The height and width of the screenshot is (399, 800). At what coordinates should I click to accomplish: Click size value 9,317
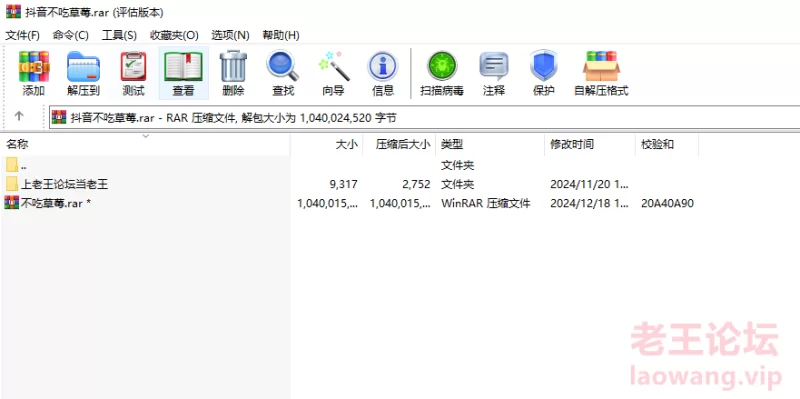[x=344, y=184]
